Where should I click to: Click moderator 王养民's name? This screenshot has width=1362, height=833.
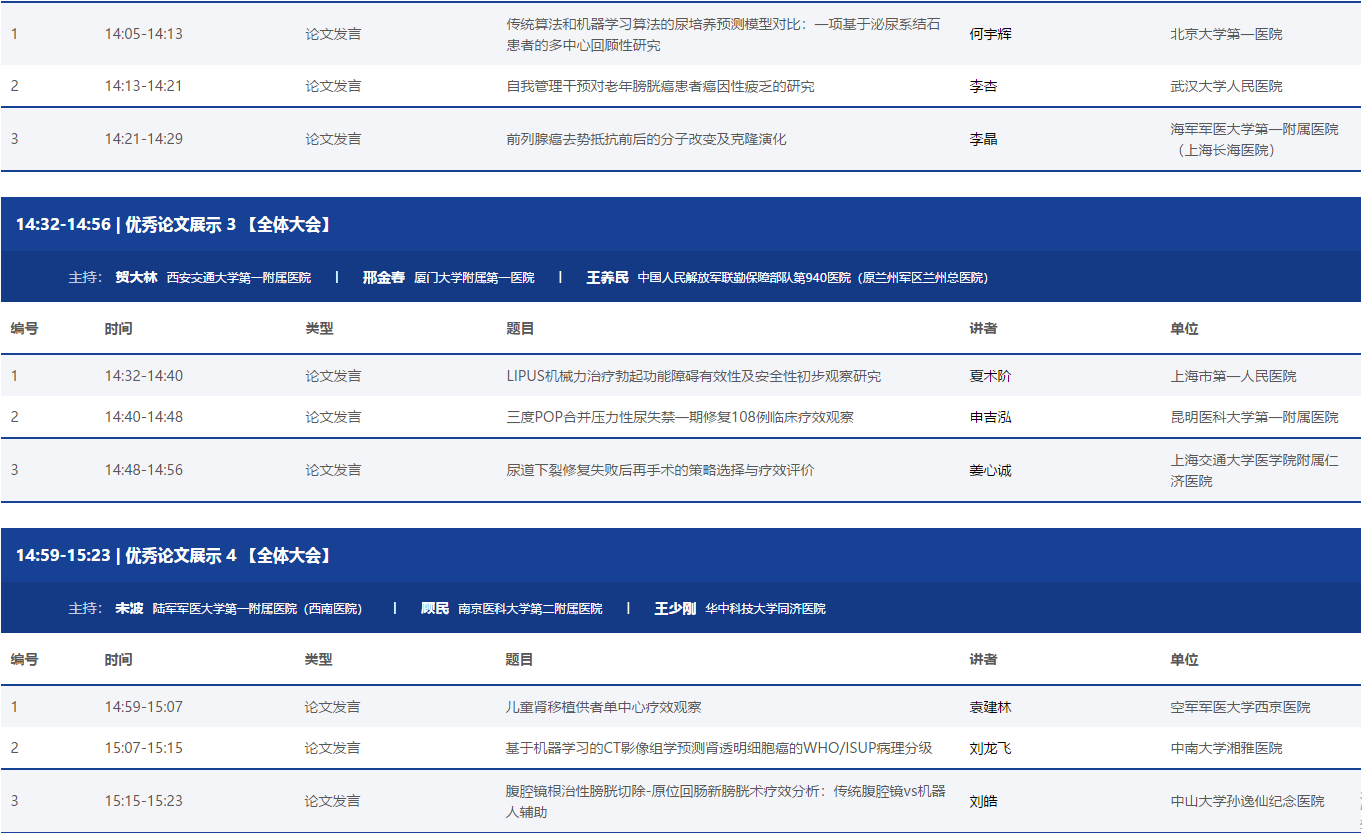607,278
